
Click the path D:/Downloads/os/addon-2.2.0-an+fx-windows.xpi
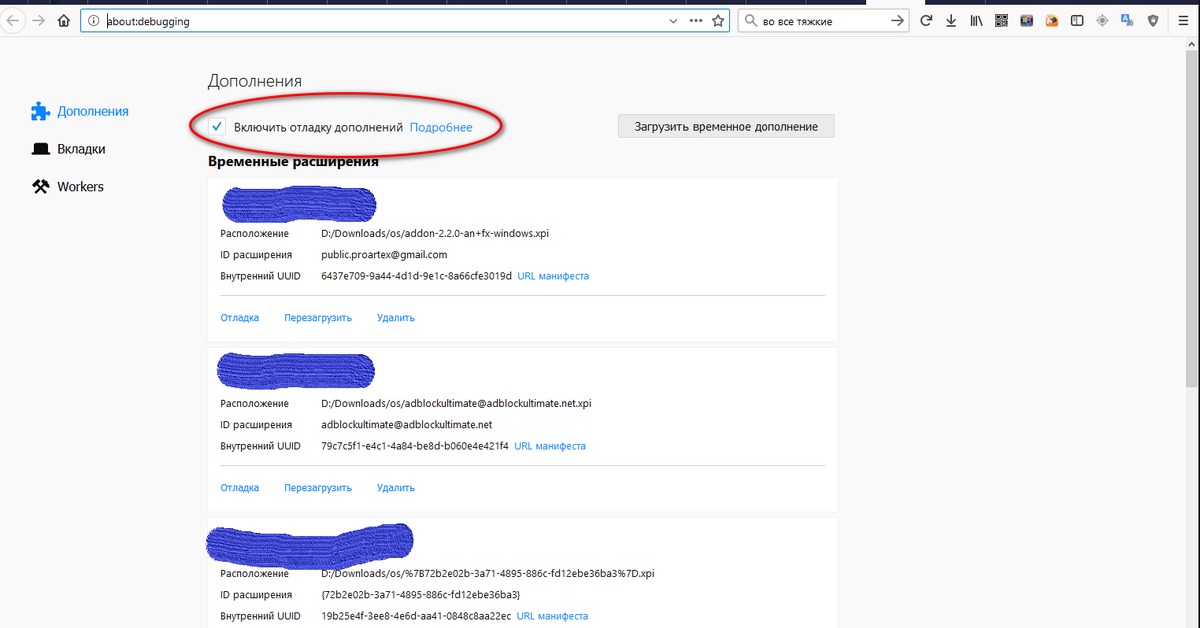click(x=435, y=233)
